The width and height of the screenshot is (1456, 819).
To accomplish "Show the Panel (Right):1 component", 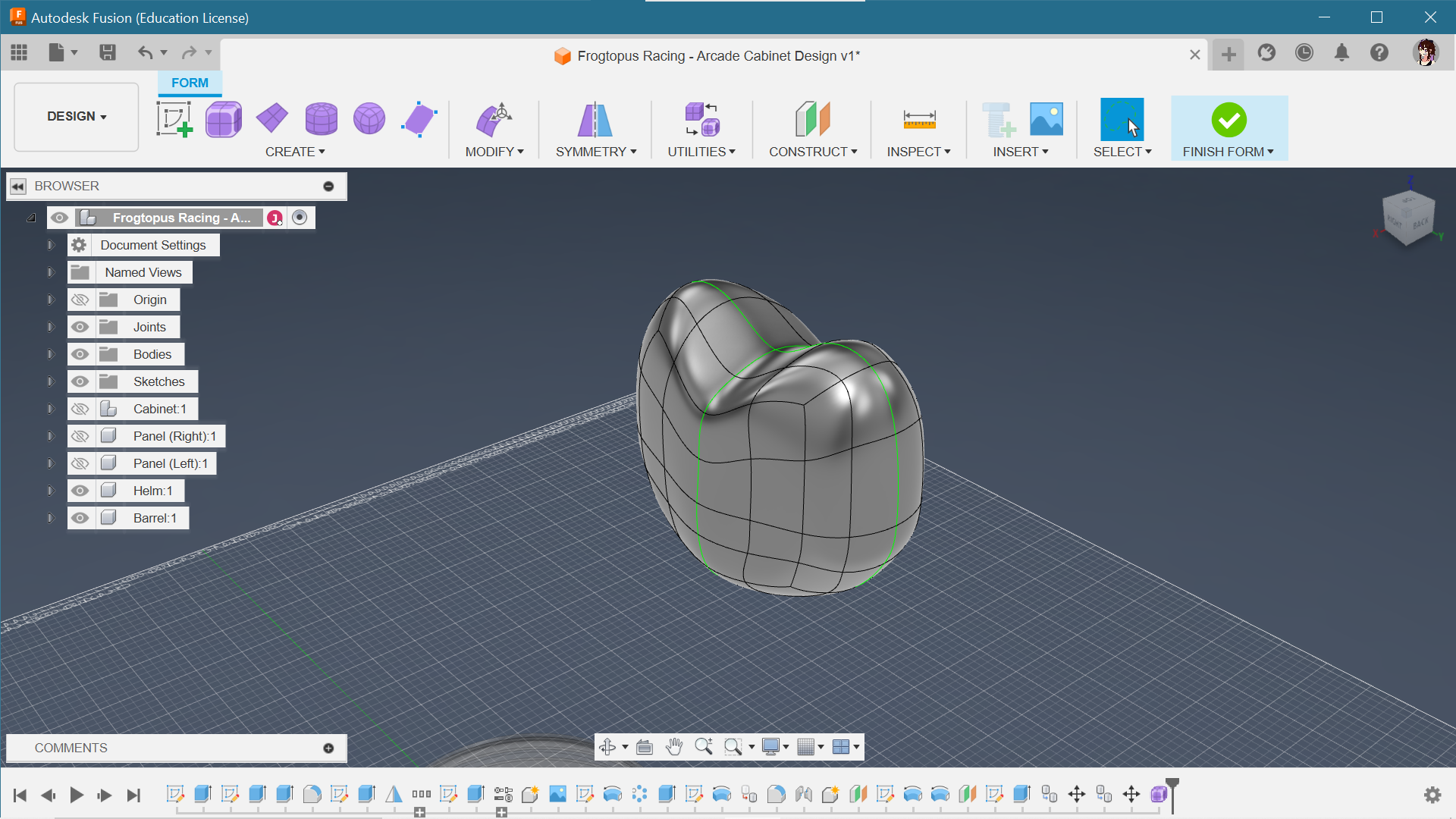I will pyautogui.click(x=80, y=436).
